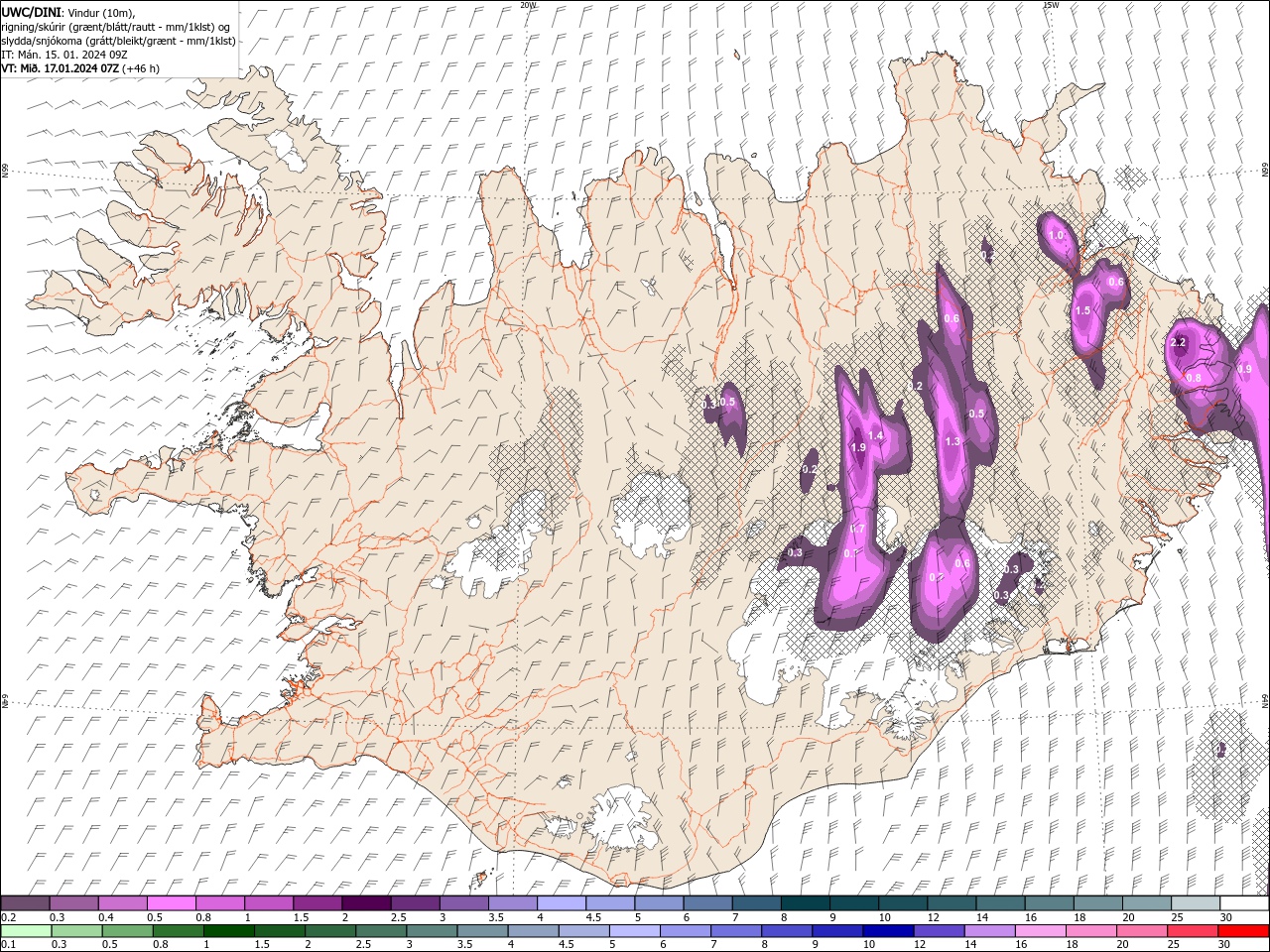The width and height of the screenshot is (1270, 952).
Task: Select the upper scale light grey swatch between 25 and 30
Action: [x=1197, y=903]
